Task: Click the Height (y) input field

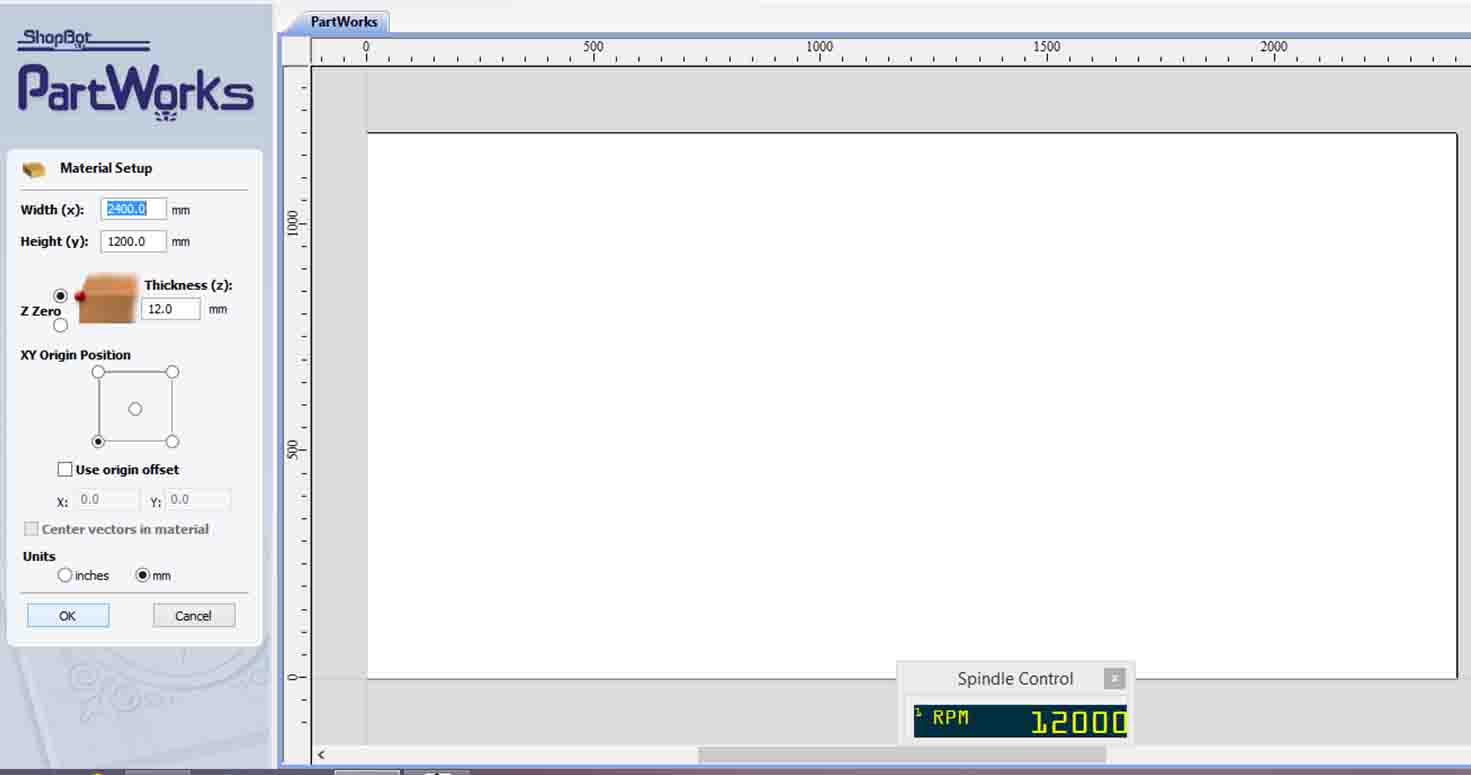Action: tap(134, 241)
